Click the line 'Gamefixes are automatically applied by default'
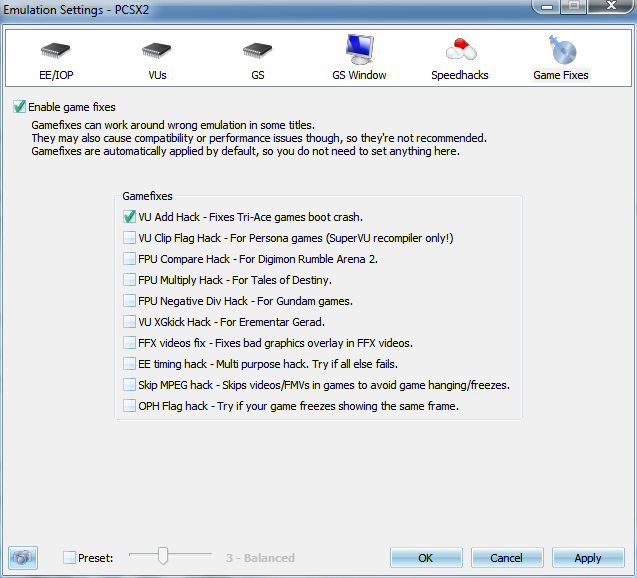This screenshot has width=637, height=578. coord(245,151)
